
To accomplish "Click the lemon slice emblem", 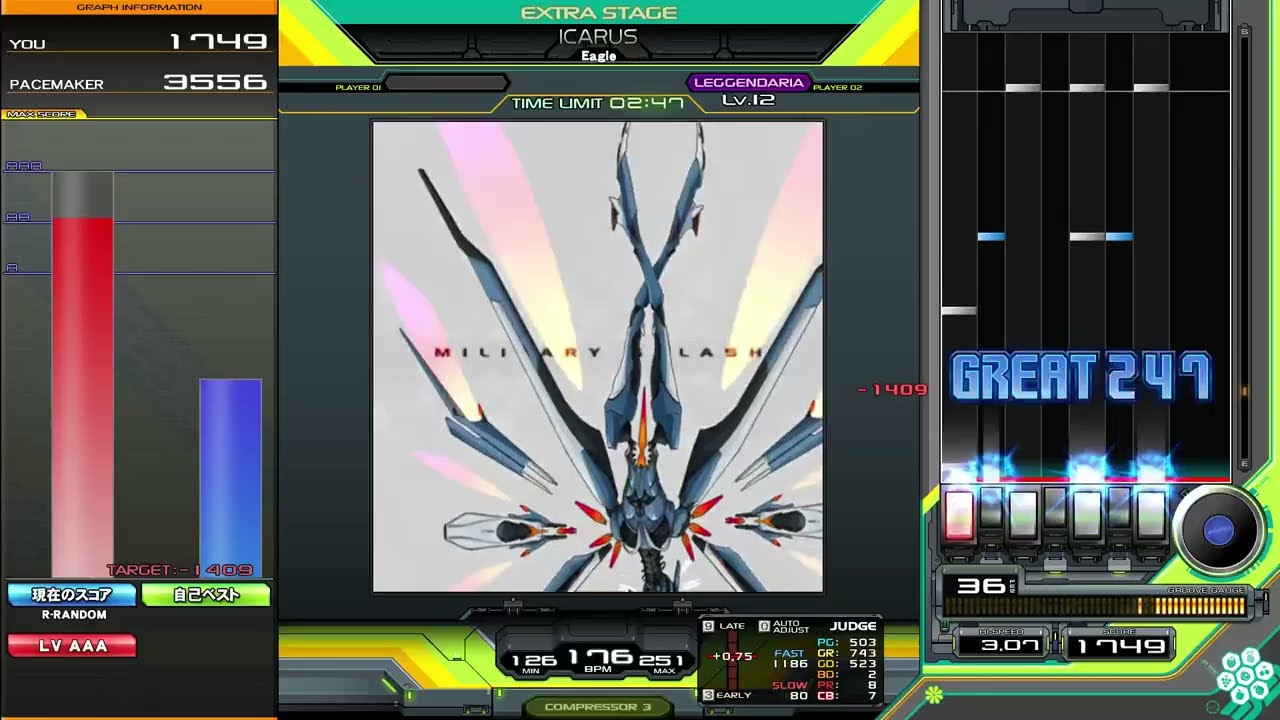I will [x=934, y=693].
